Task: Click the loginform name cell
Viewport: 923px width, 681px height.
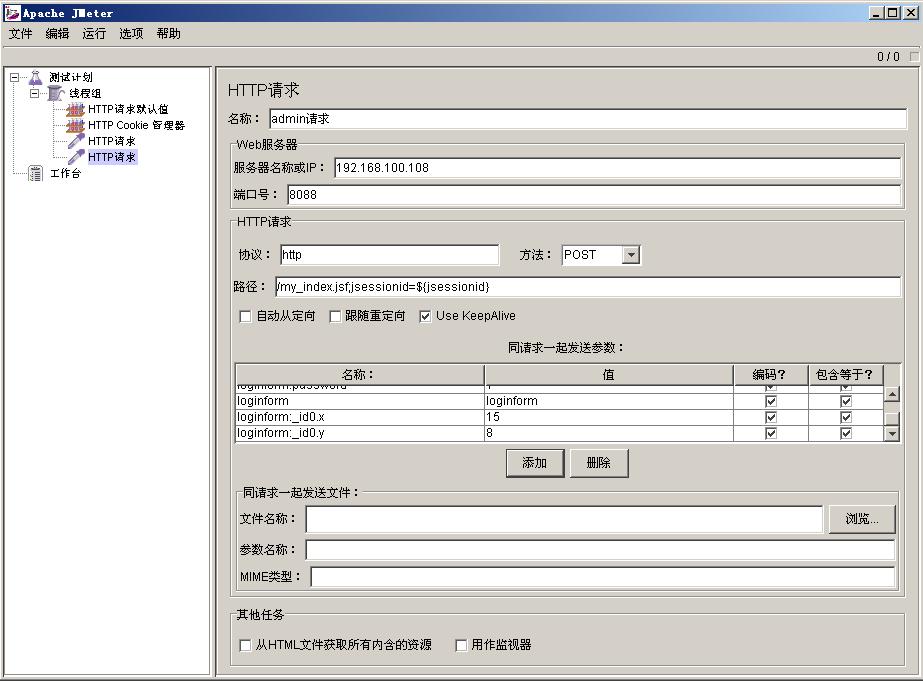Action: point(360,401)
